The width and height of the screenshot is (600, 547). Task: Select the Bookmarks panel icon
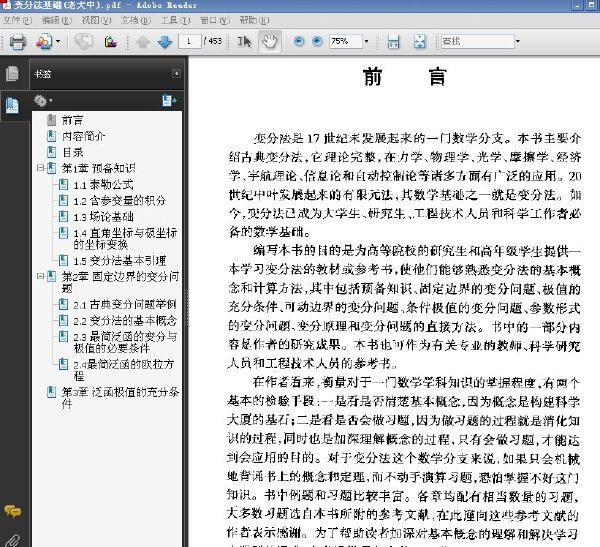[12, 105]
